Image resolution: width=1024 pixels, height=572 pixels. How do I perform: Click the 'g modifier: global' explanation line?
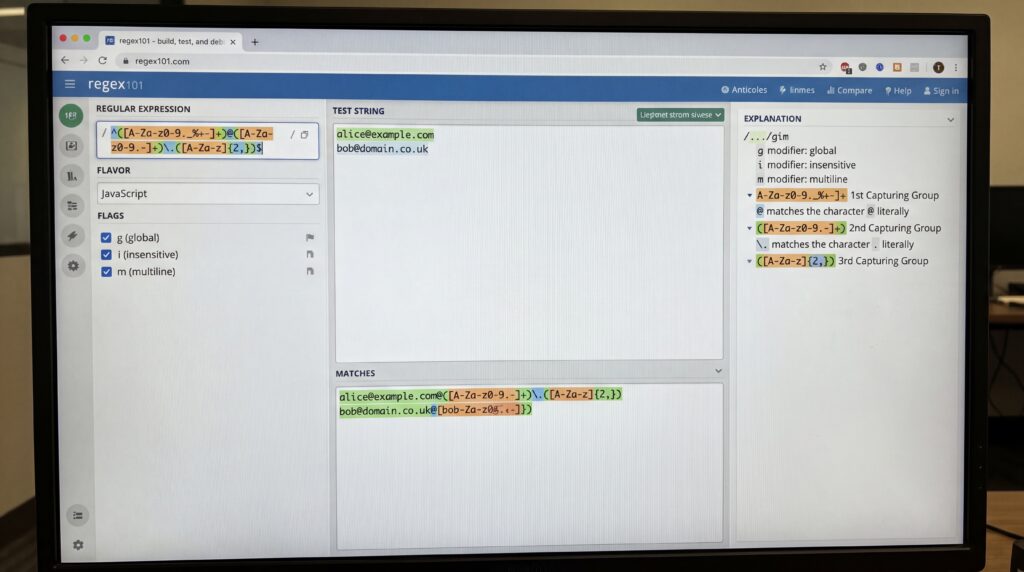coord(796,151)
